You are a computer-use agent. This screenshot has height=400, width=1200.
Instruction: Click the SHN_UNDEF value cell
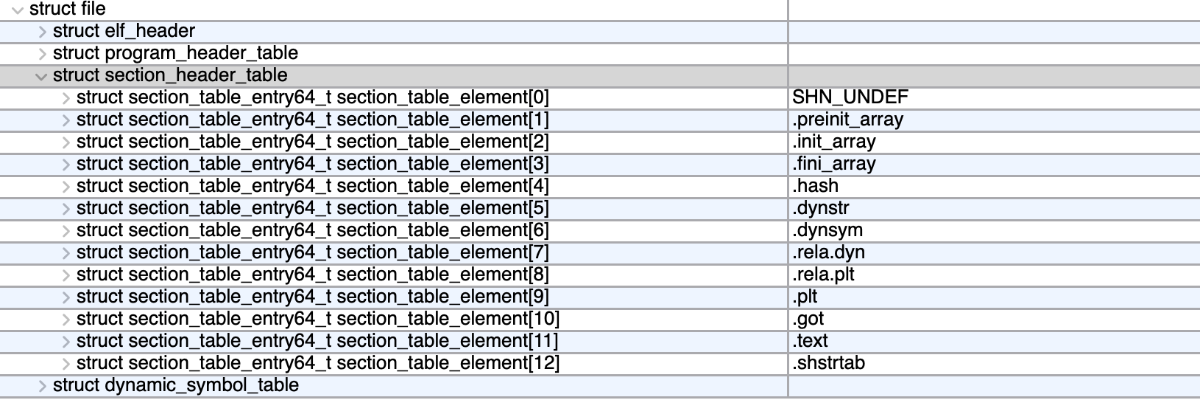pyautogui.click(x=994, y=98)
